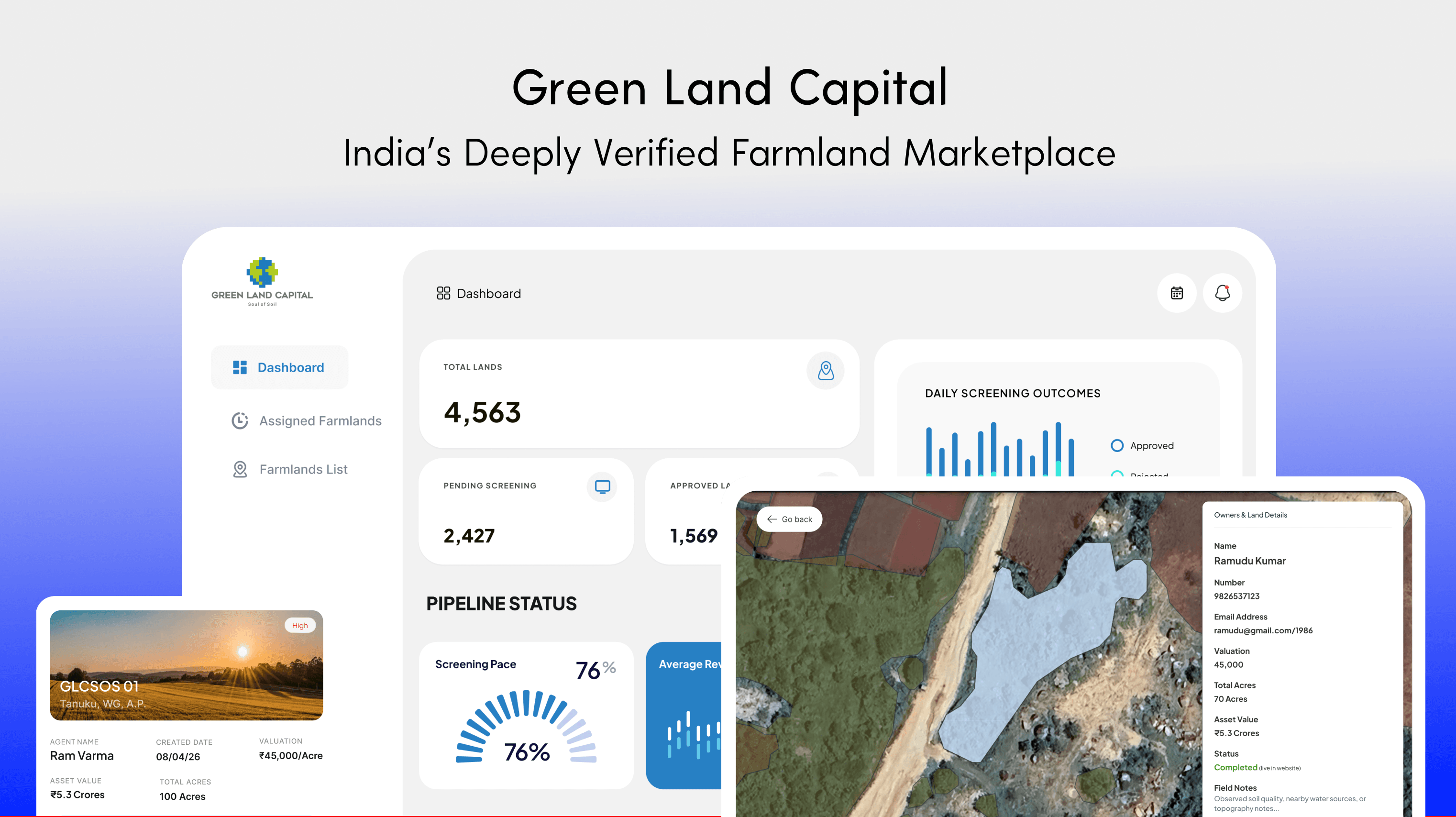The height and width of the screenshot is (817, 1456).
Task: Click the blue Dashboard sidebar tile icon
Action: point(240,367)
